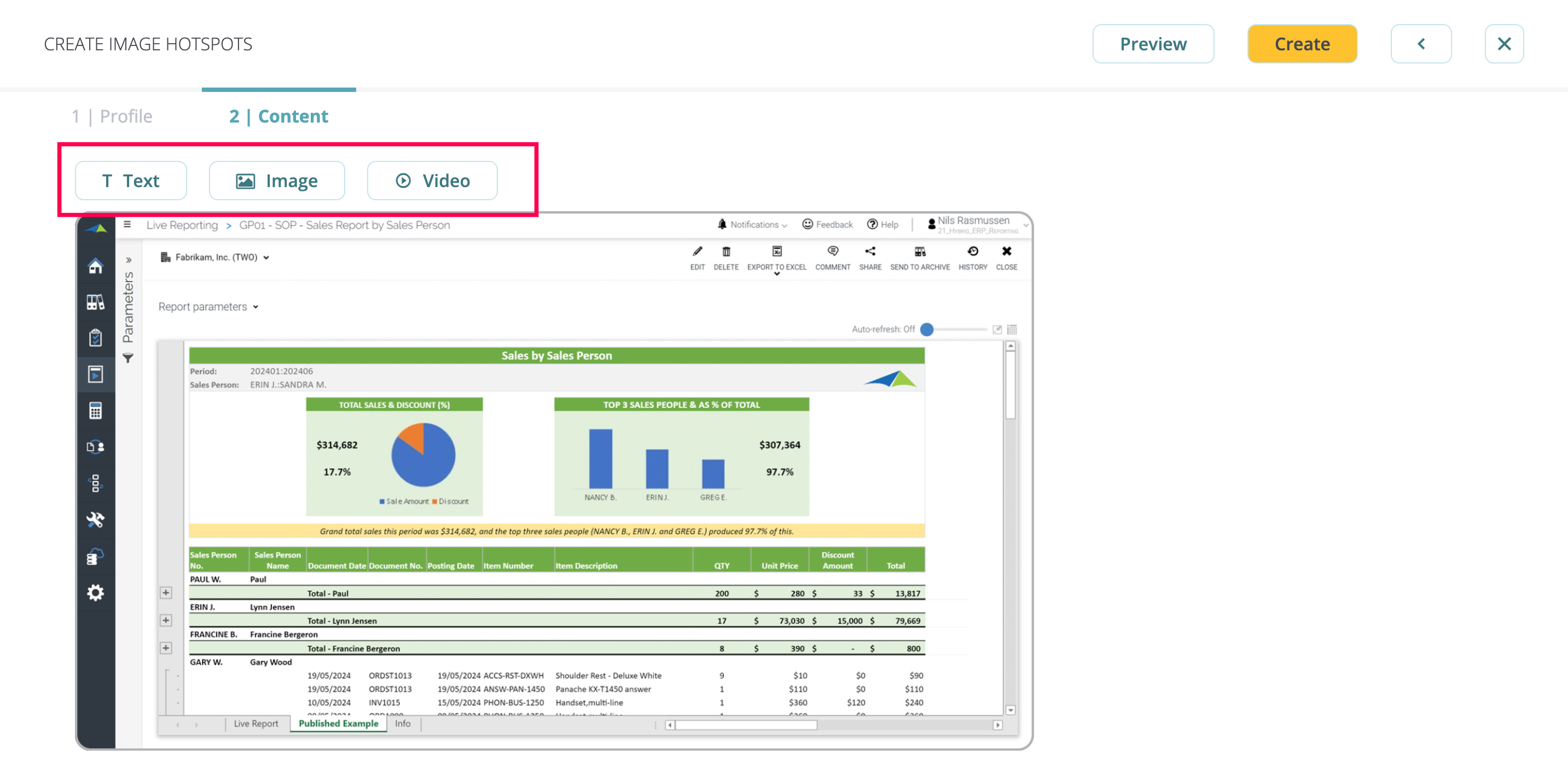Select the Live Report sheet tab

coord(255,723)
